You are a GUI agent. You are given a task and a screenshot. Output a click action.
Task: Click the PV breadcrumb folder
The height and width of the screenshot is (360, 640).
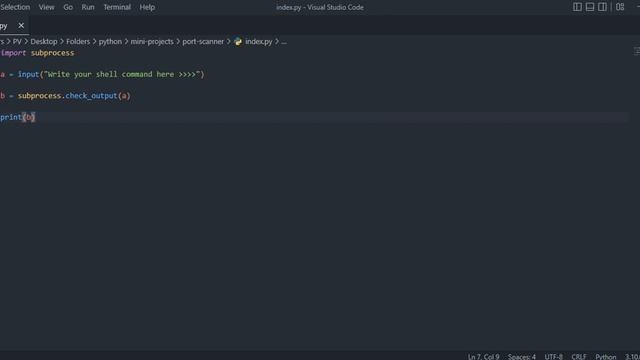tap(17, 42)
